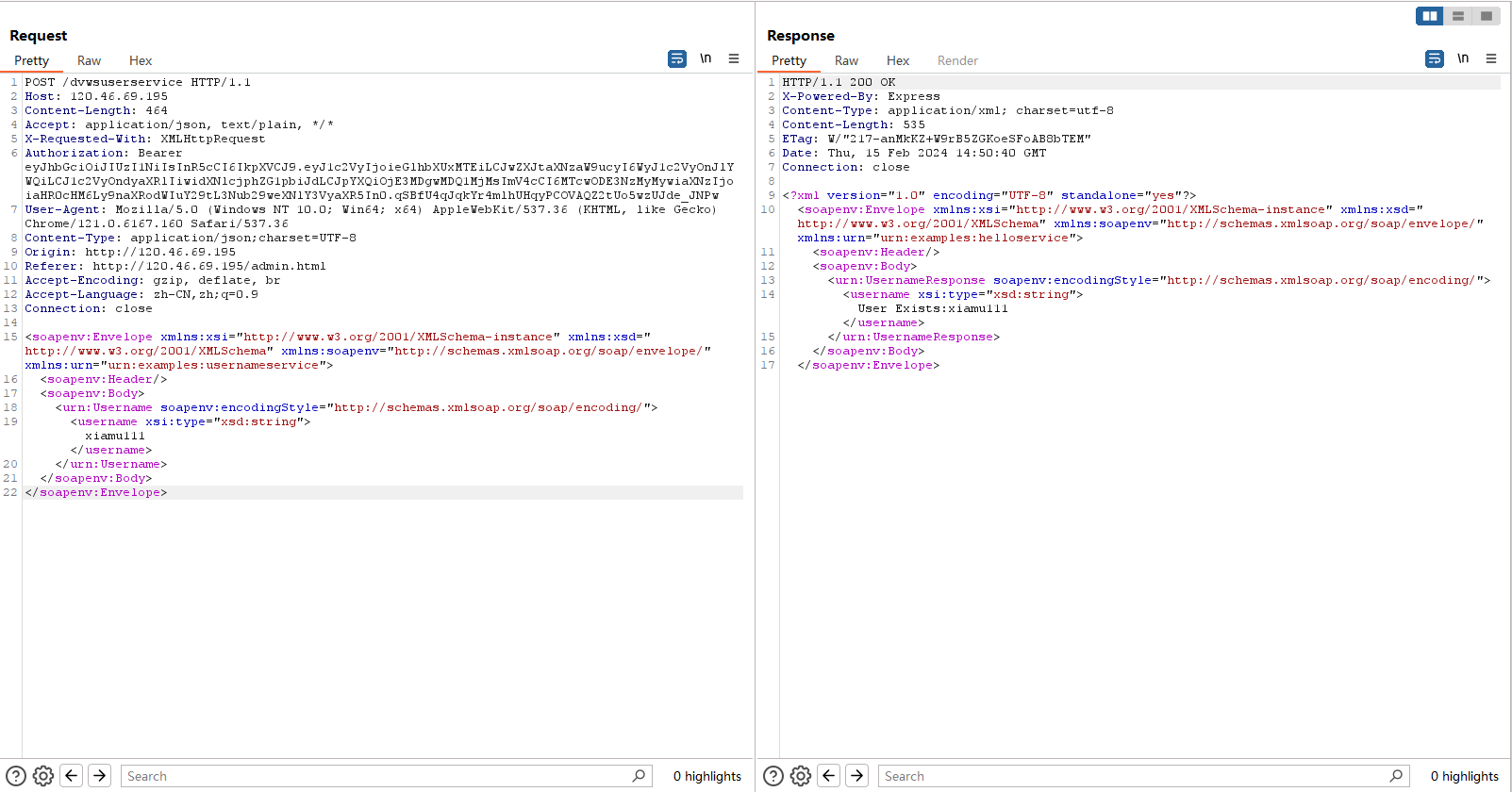Open search settings gear in Response panel
Viewport: 1512px width, 792px height.
click(801, 776)
